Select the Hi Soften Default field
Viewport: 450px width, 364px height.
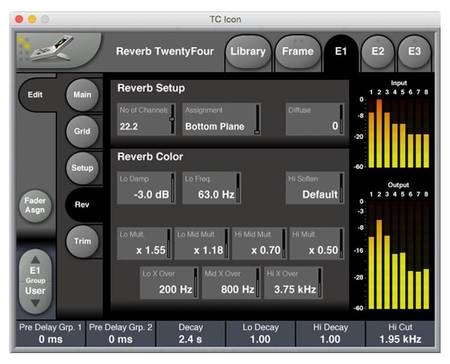315,188
